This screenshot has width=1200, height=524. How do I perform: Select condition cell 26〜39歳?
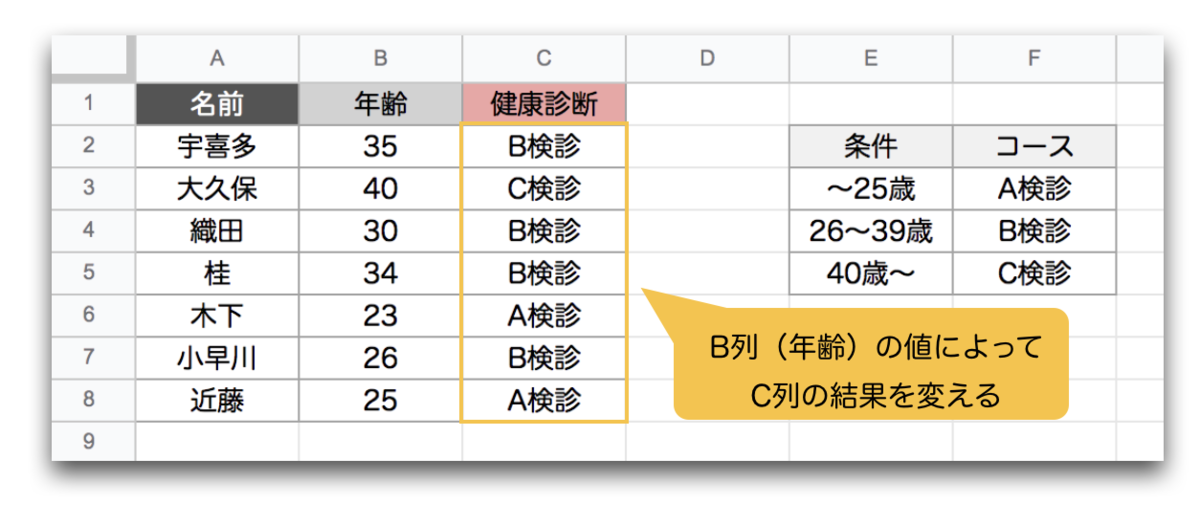pos(871,230)
